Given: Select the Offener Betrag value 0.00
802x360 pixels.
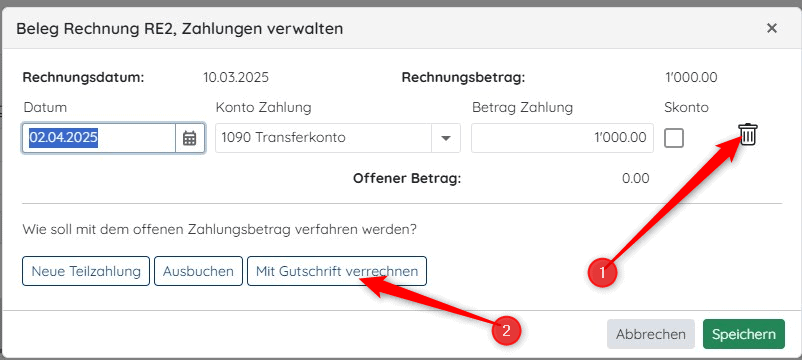Looking at the screenshot, I should [x=636, y=178].
